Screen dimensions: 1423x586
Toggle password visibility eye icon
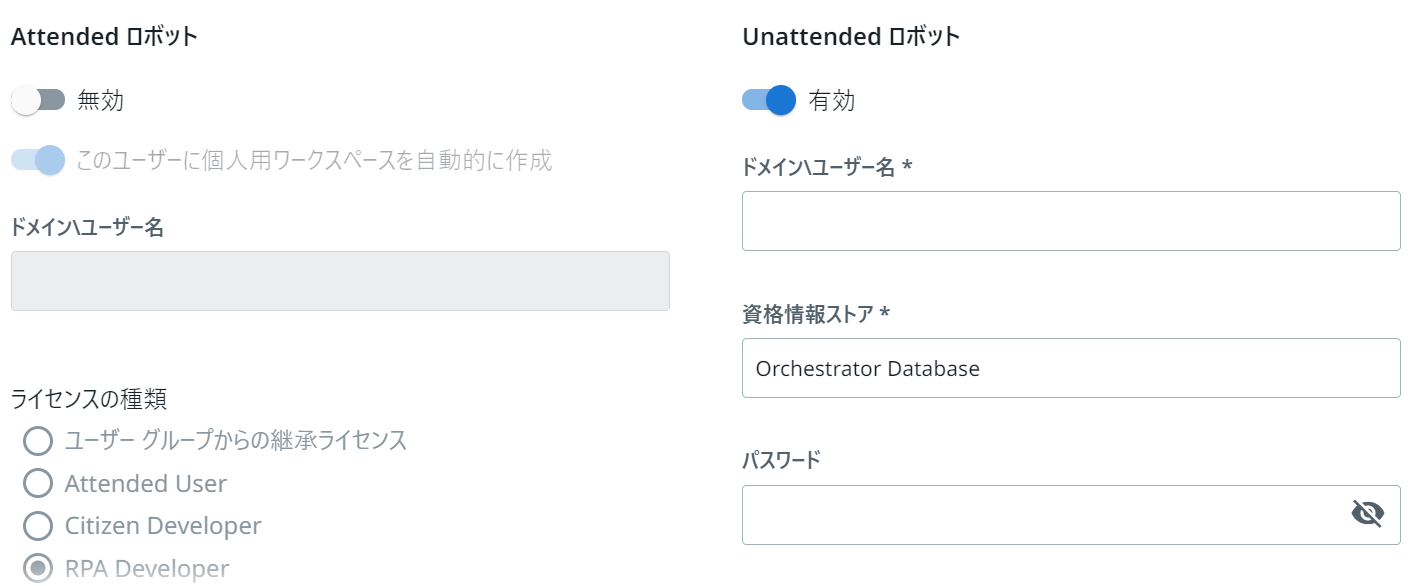click(1367, 514)
